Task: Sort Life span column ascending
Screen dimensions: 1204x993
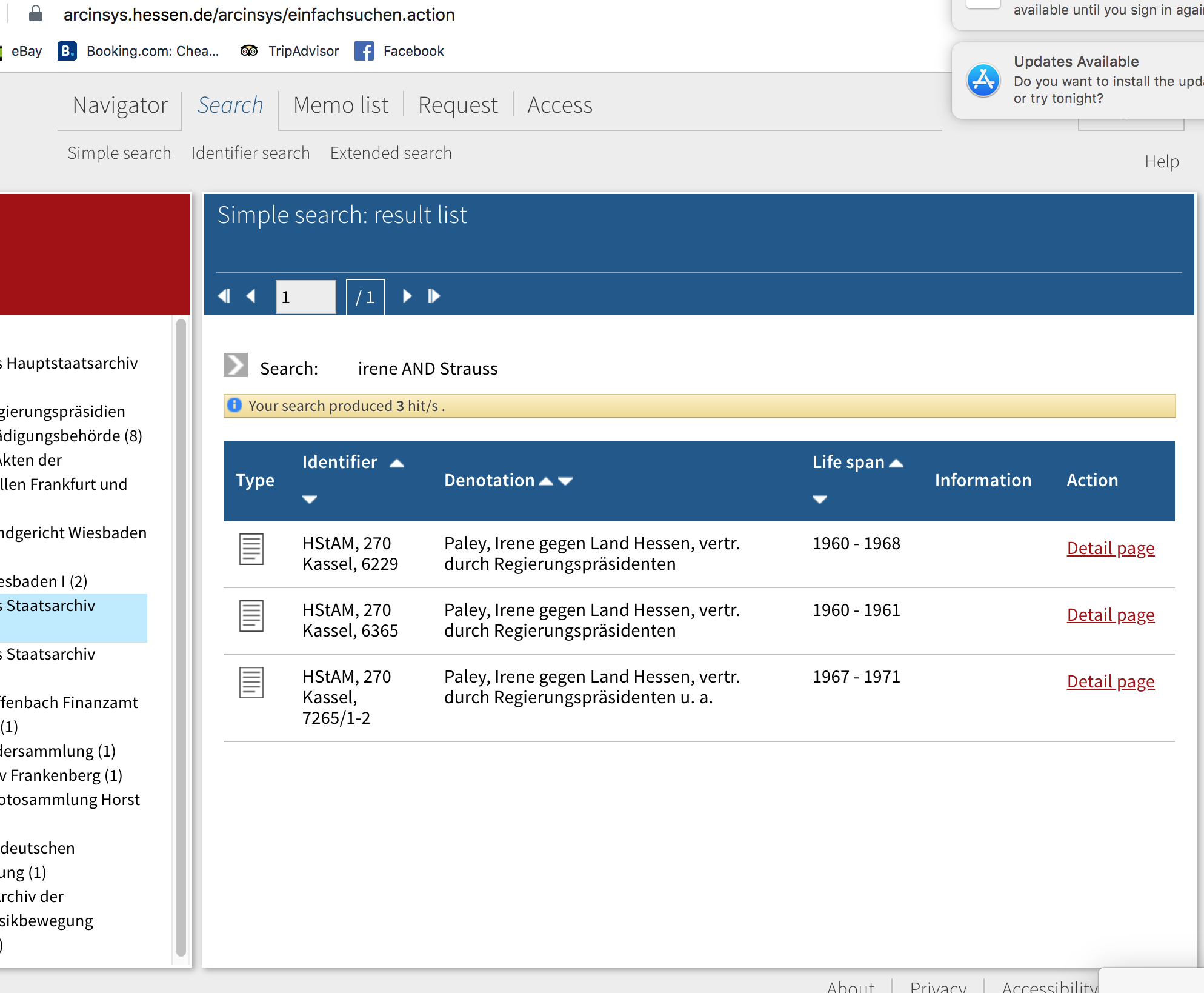Action: [896, 463]
